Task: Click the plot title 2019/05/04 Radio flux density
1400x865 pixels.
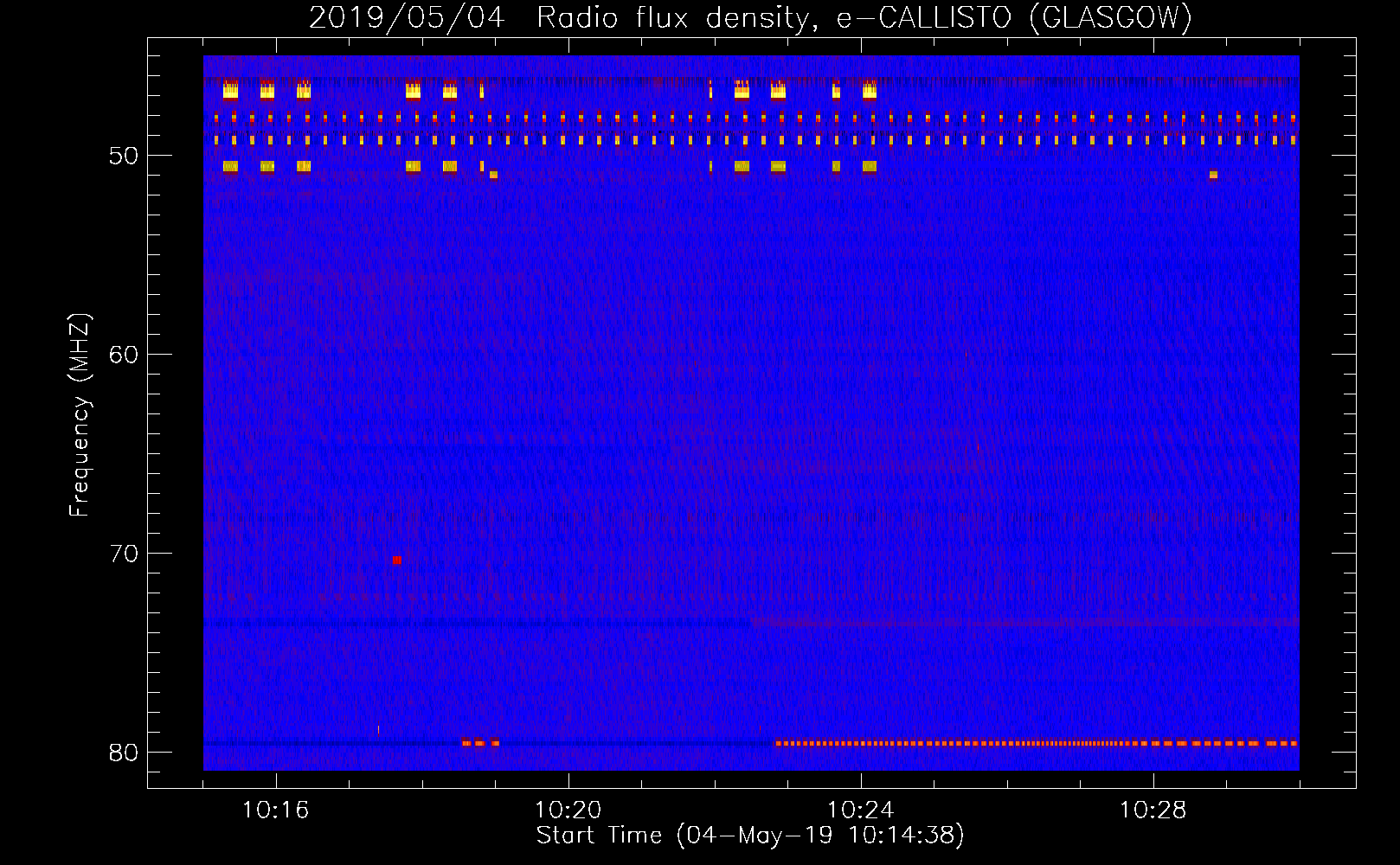Action: (750, 18)
